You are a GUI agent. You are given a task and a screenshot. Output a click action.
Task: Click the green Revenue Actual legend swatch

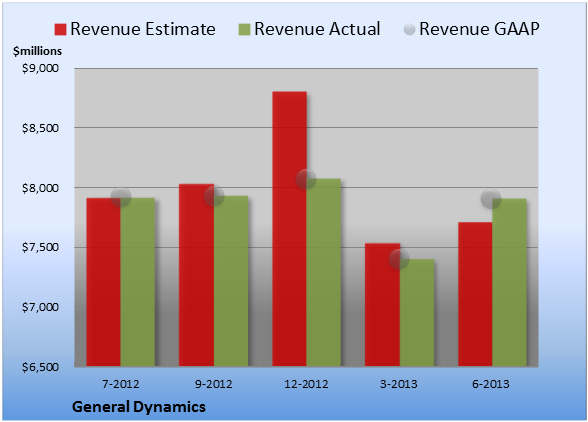(x=244, y=29)
